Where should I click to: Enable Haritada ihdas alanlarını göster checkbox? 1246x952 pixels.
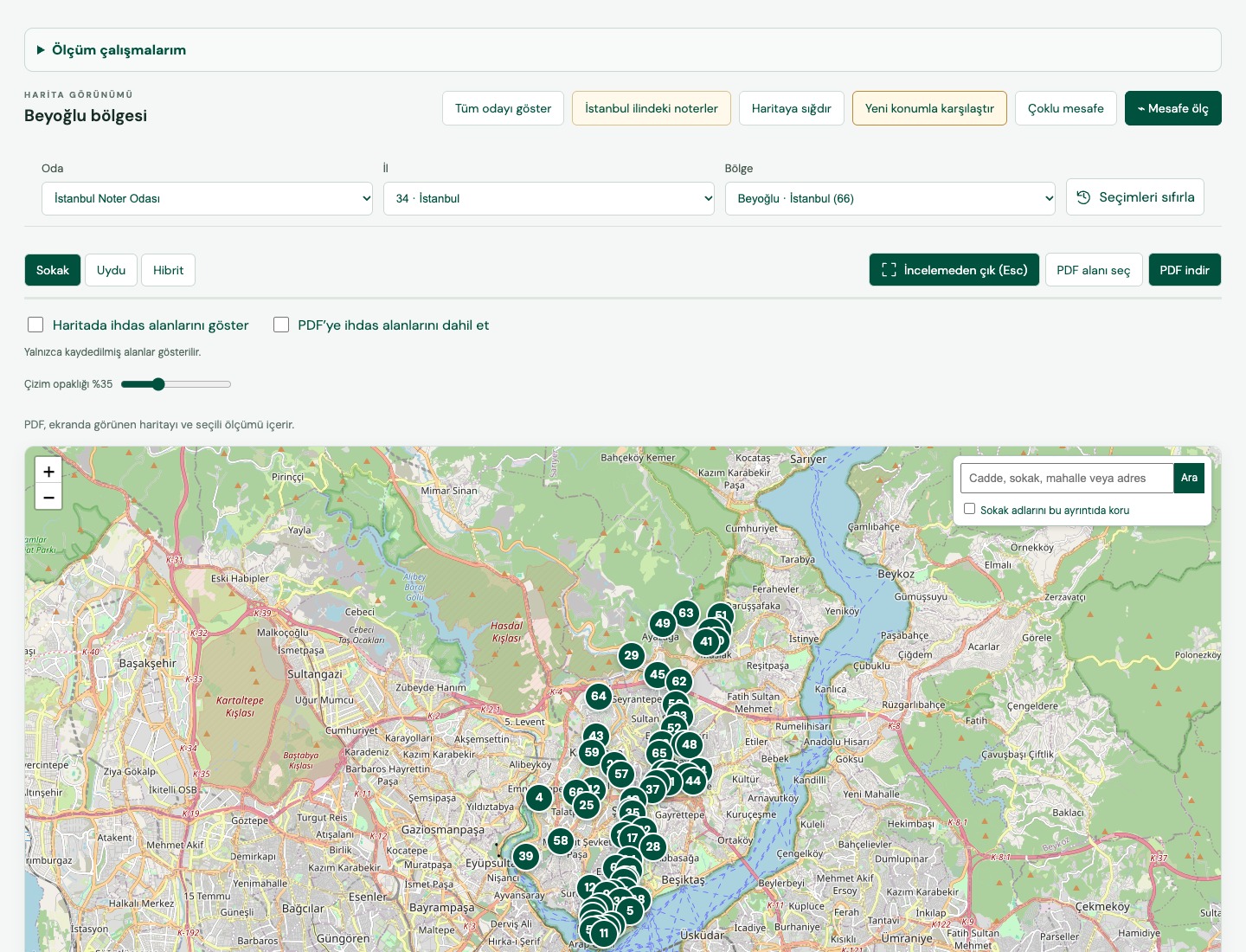click(x=35, y=325)
